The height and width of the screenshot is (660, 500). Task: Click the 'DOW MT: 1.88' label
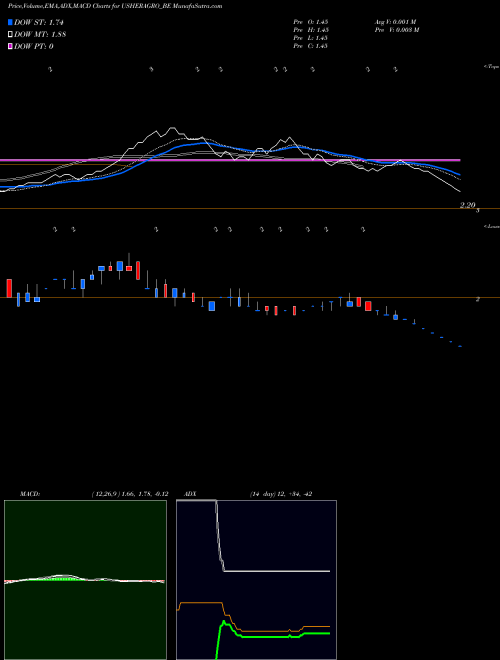pyautogui.click(x=40, y=34)
